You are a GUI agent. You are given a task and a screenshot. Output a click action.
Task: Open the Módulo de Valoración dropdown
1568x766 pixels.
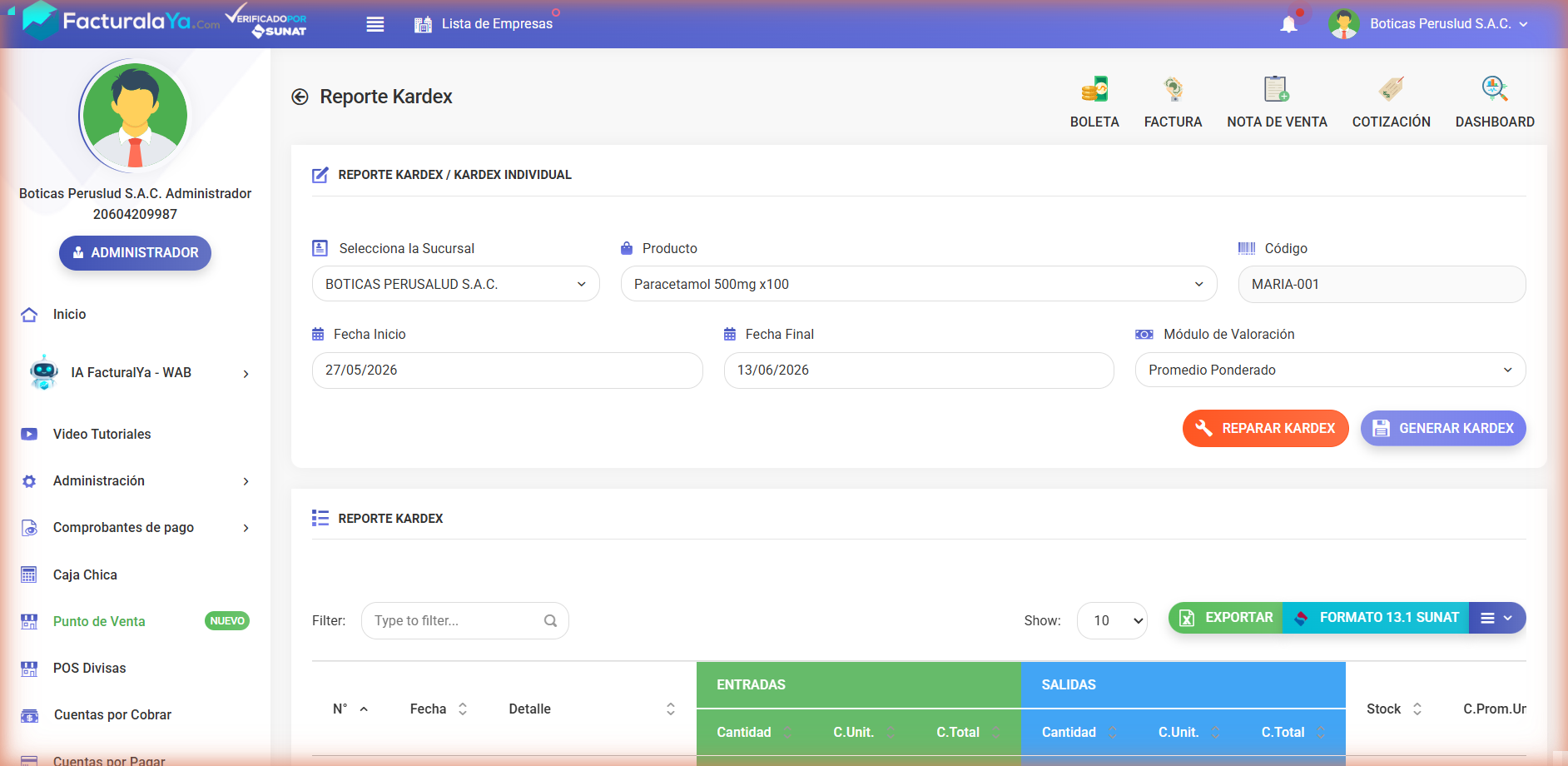(1330, 371)
